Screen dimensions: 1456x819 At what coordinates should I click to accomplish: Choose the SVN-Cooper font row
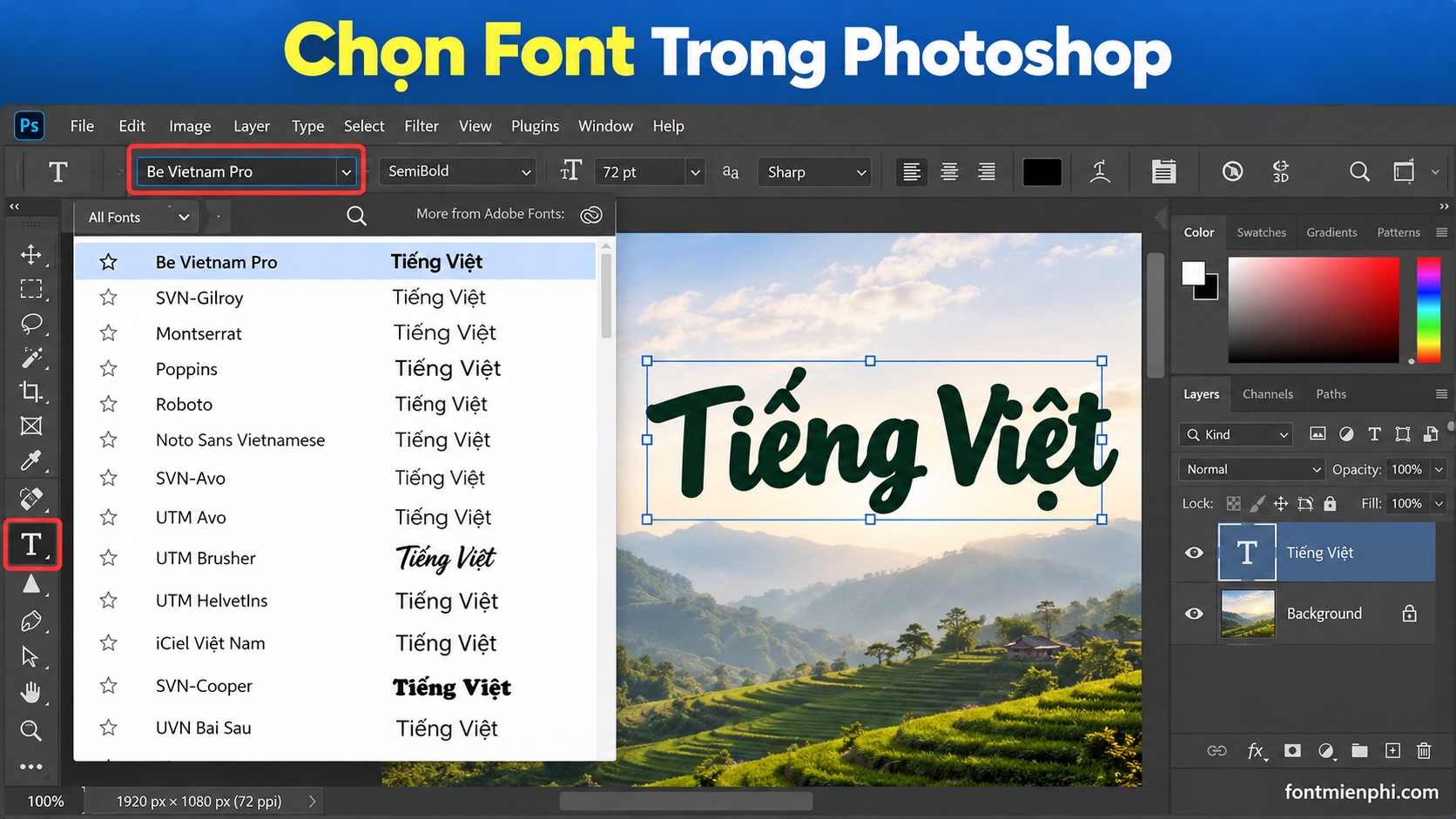(335, 687)
